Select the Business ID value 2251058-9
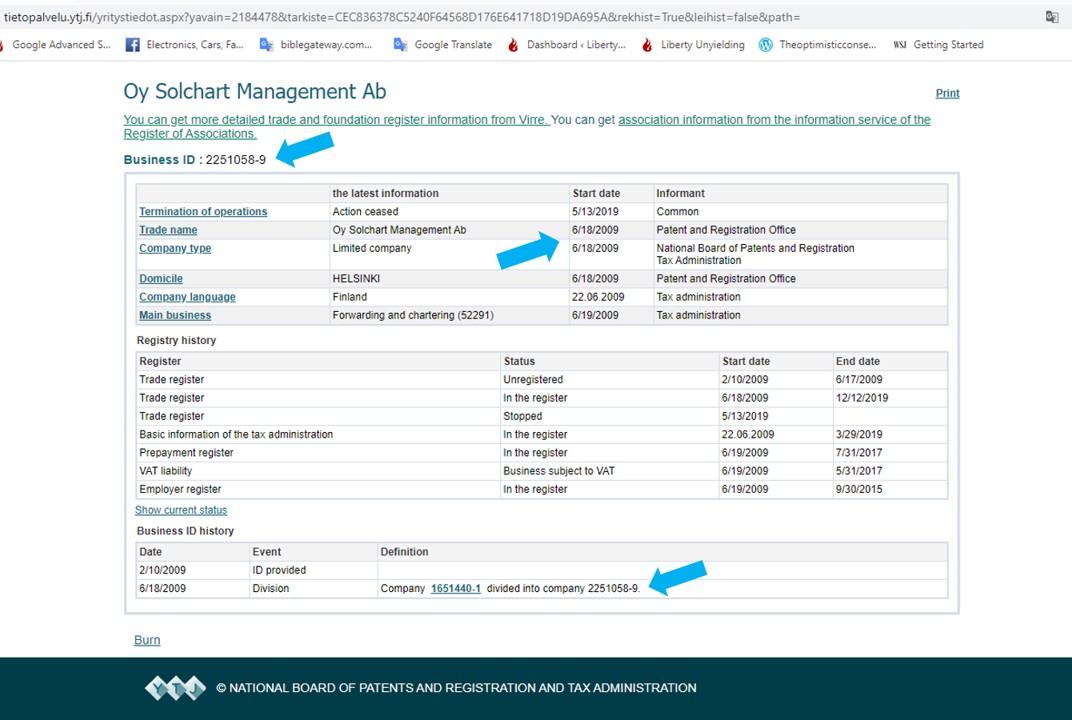This screenshot has height=720, width=1072. pos(236,159)
